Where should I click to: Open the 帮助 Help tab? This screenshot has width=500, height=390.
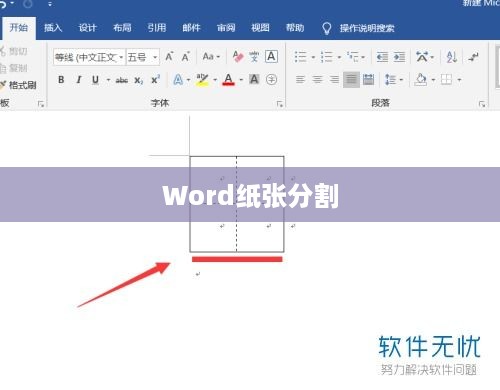click(295, 28)
